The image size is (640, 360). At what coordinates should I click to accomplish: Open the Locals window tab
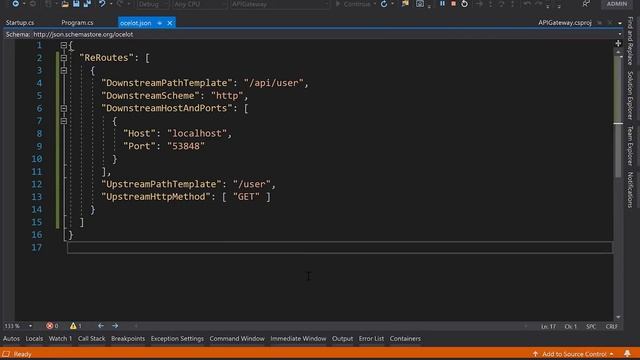[x=34, y=338]
